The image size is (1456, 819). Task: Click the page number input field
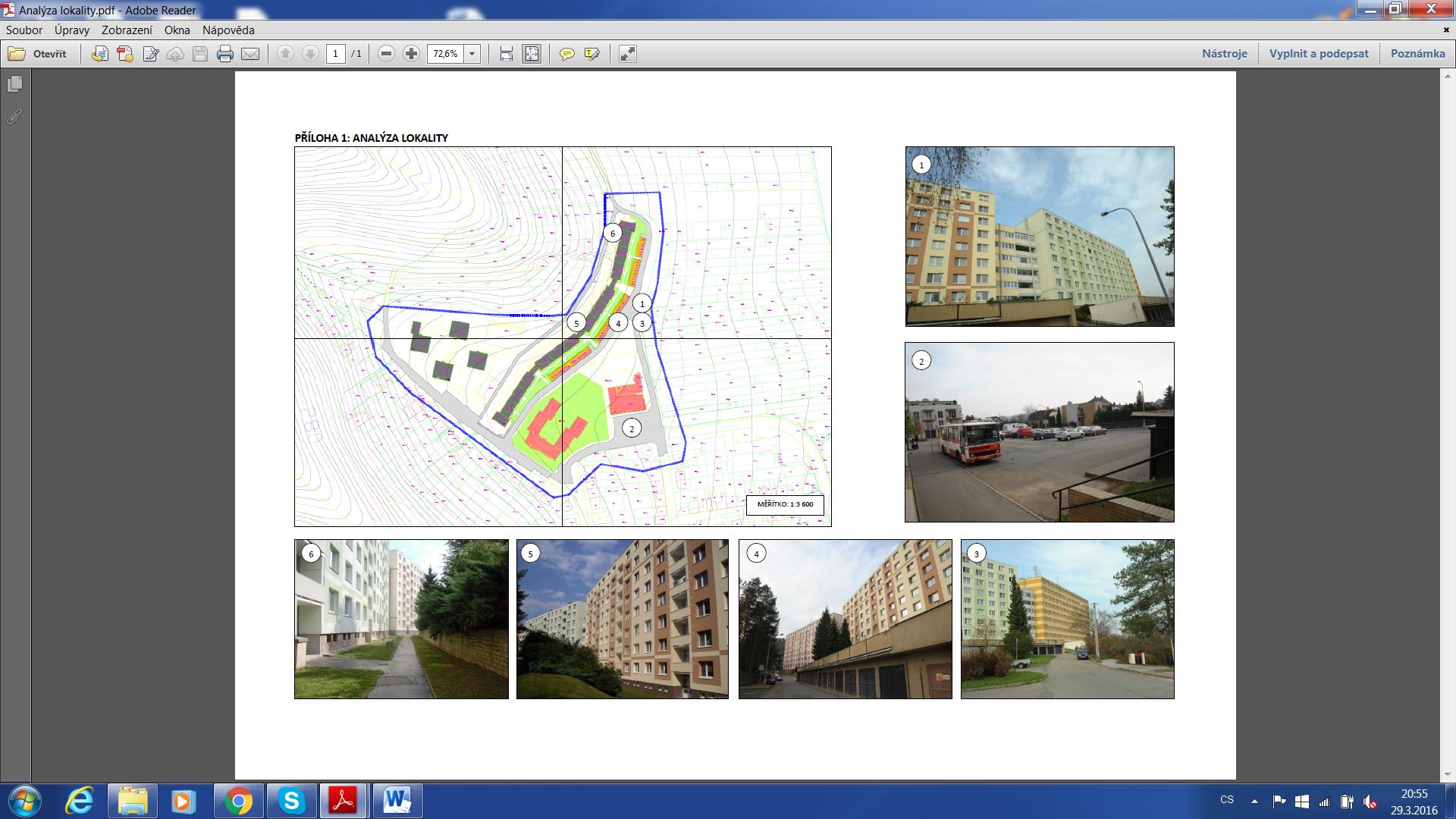pyautogui.click(x=336, y=54)
